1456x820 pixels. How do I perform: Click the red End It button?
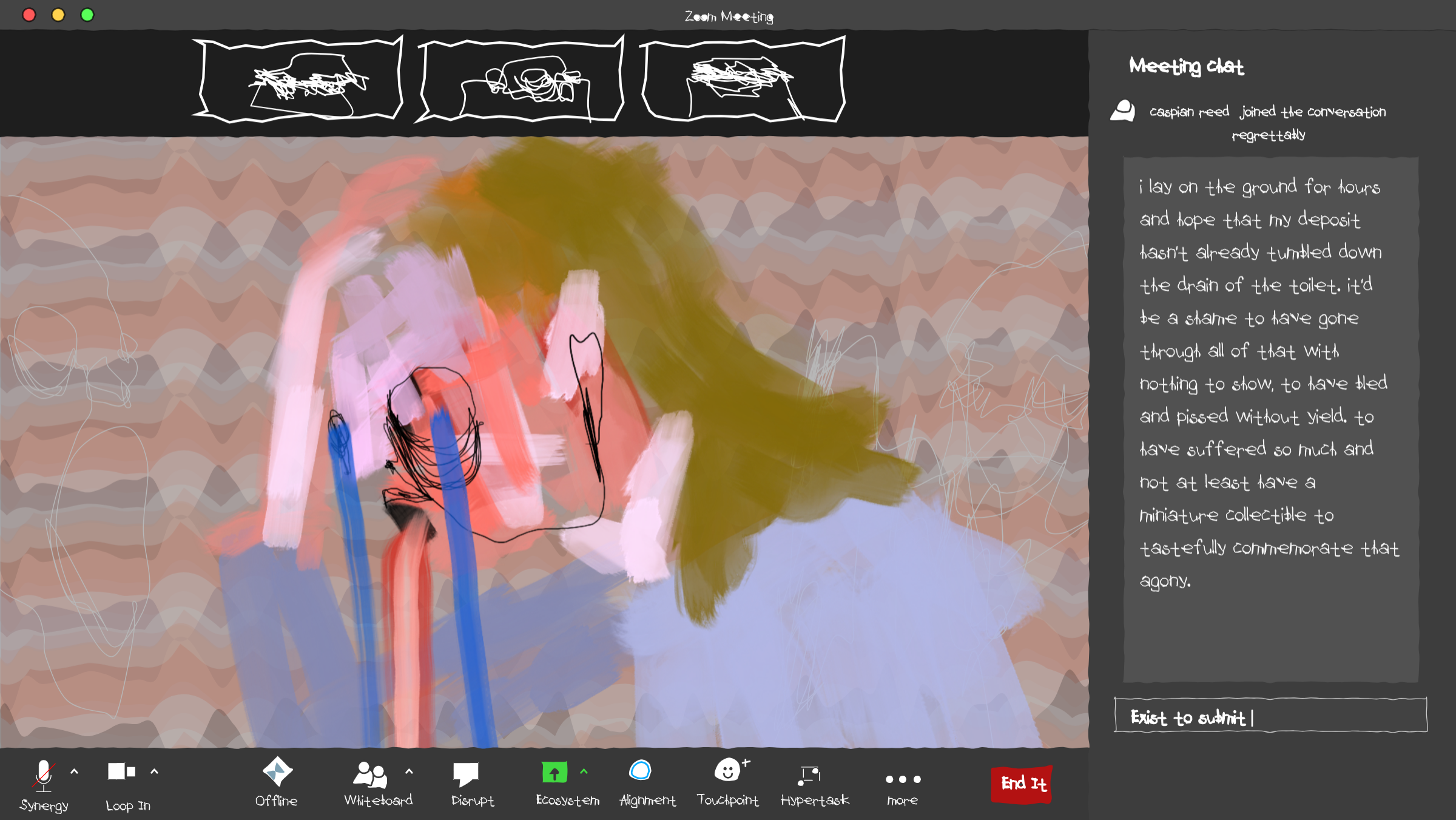[1022, 784]
